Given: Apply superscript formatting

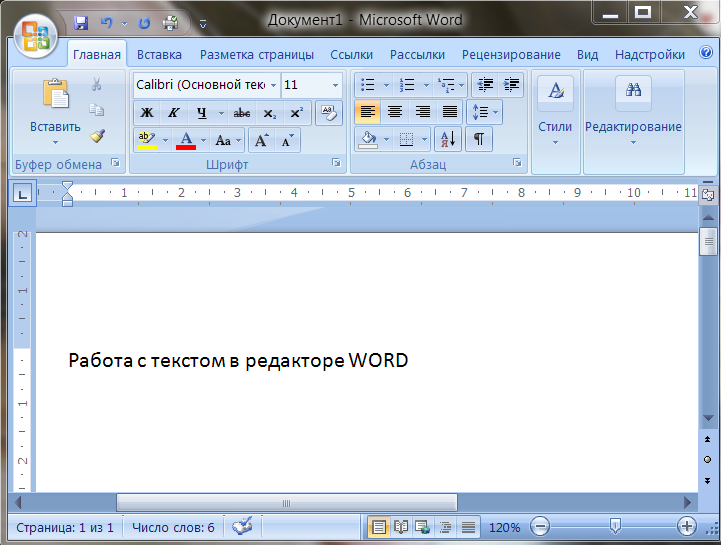Looking at the screenshot, I should tap(297, 113).
